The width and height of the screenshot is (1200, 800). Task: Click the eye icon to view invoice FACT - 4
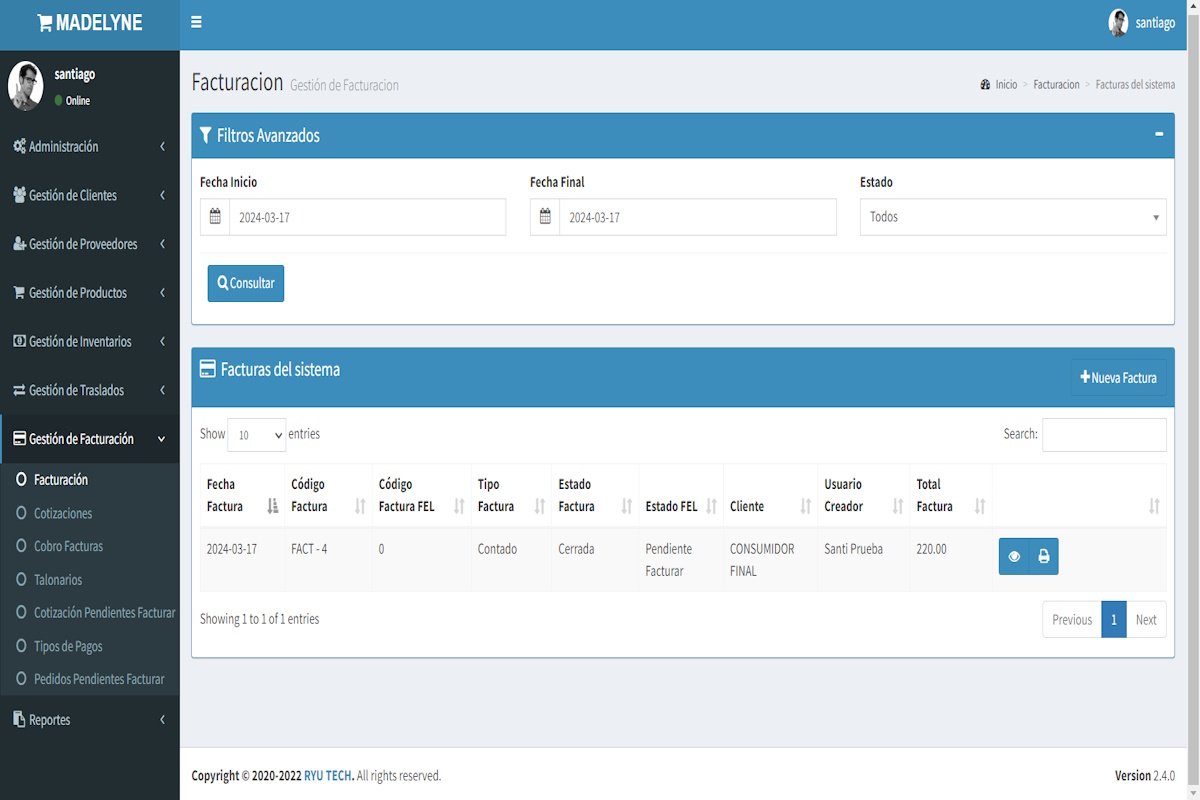[1014, 557]
